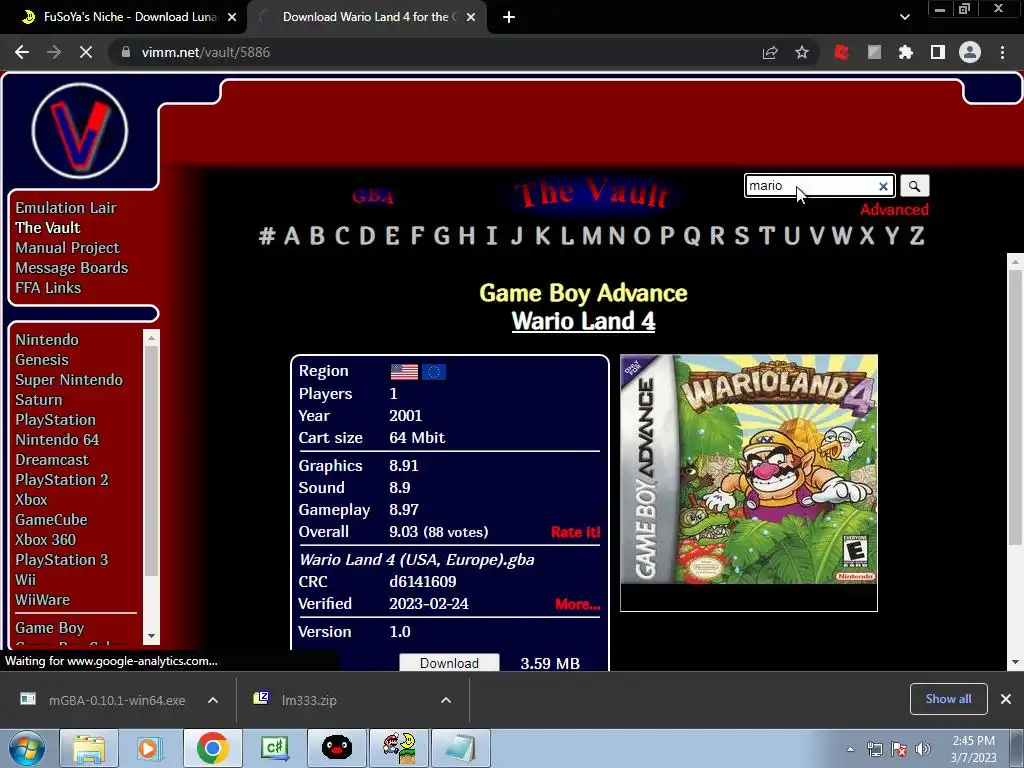Open the tab search dropdown arrow
Image resolution: width=1024 pixels, height=768 pixels.
[x=904, y=17]
